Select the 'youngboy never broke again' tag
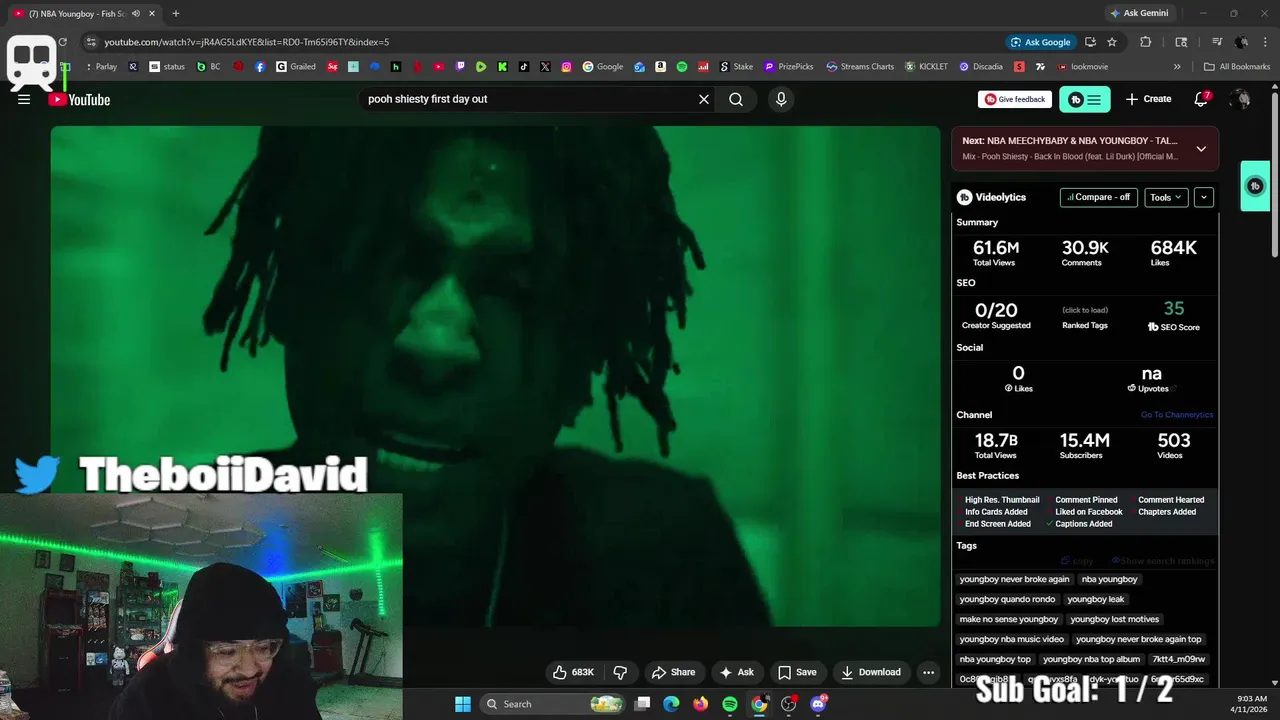The height and width of the screenshot is (720, 1280). 1014,579
